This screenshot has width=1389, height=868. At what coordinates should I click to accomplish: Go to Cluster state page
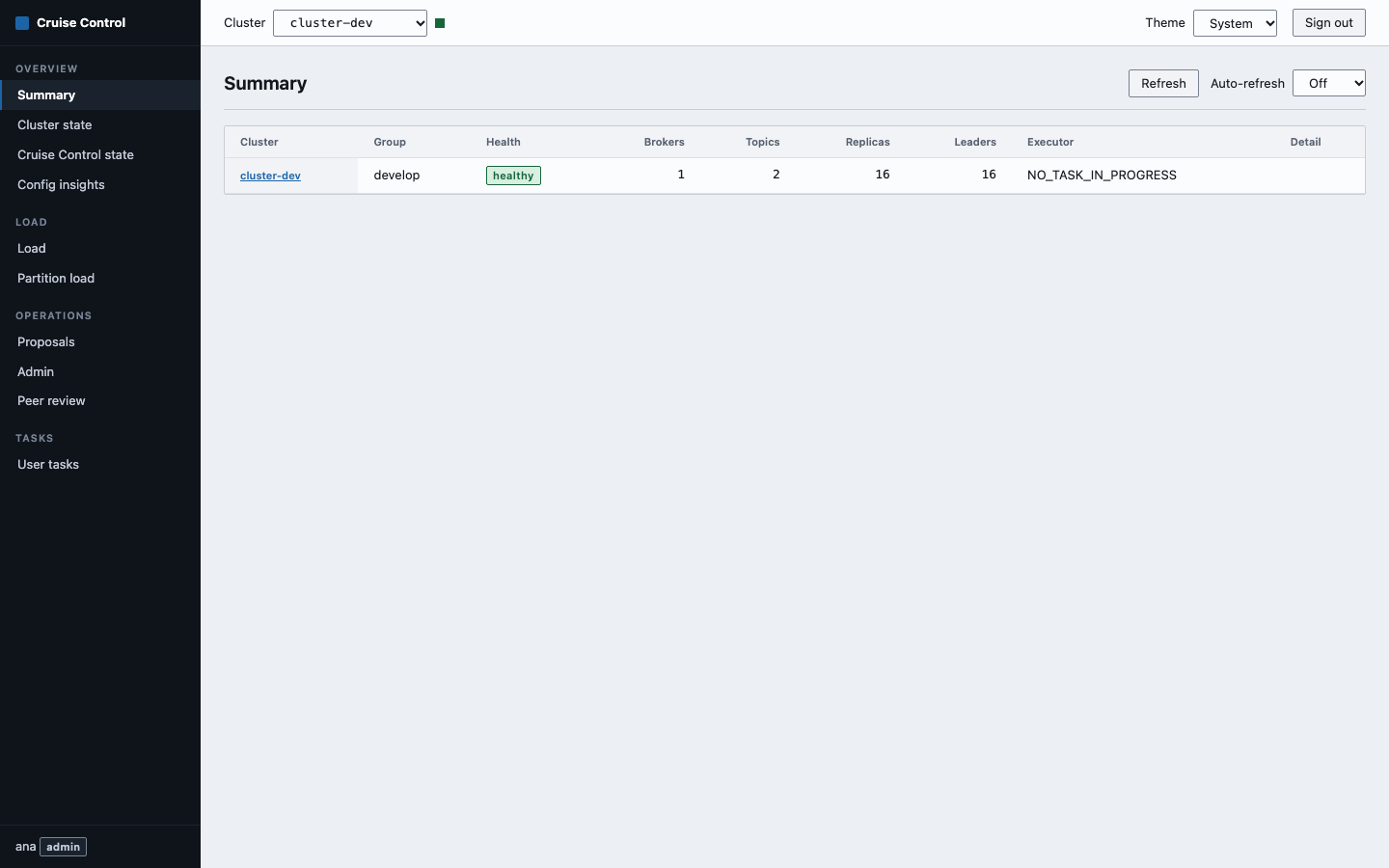[x=100, y=124]
